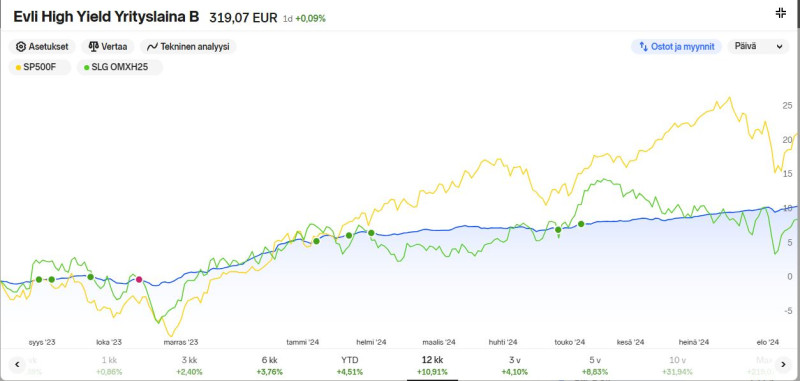Screen dimensions: 800x381
Task: Open Asetukset chart settings
Action: click(x=42, y=46)
